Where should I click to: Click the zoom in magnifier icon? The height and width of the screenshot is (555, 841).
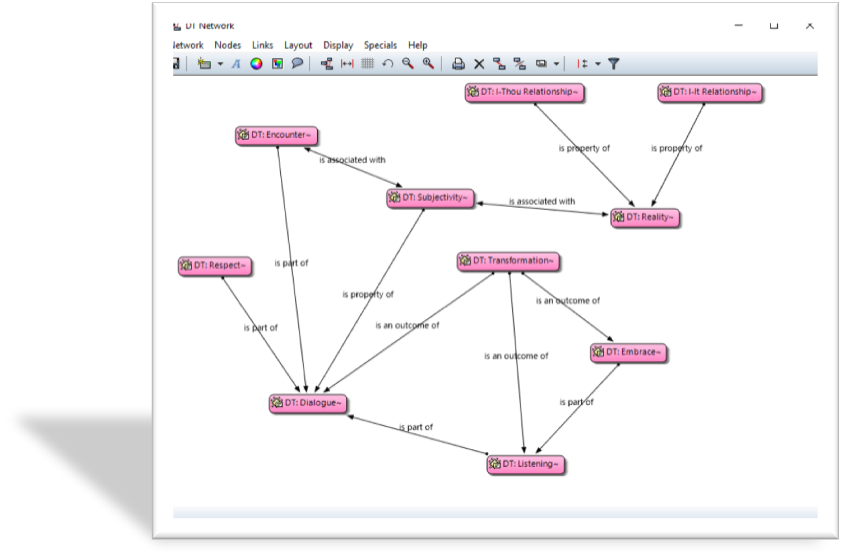[428, 64]
